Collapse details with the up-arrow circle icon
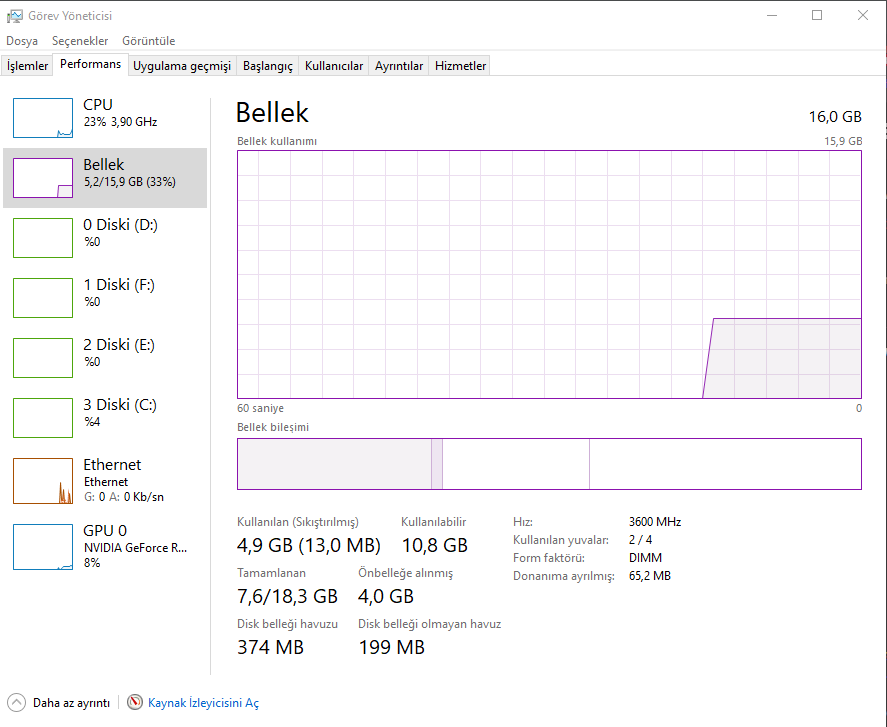 pos(16,702)
